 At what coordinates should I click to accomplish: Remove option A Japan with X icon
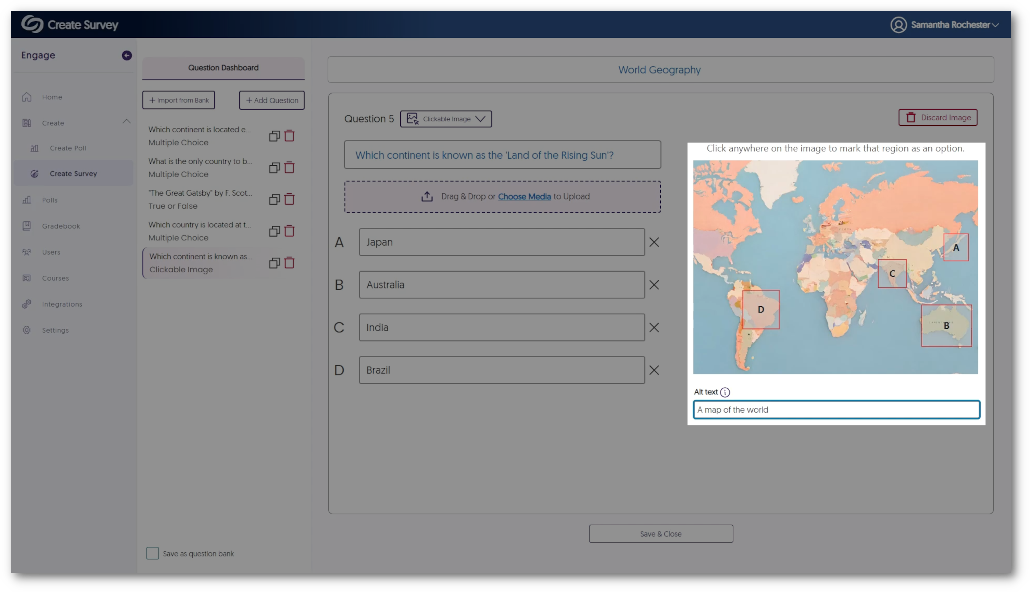point(654,242)
